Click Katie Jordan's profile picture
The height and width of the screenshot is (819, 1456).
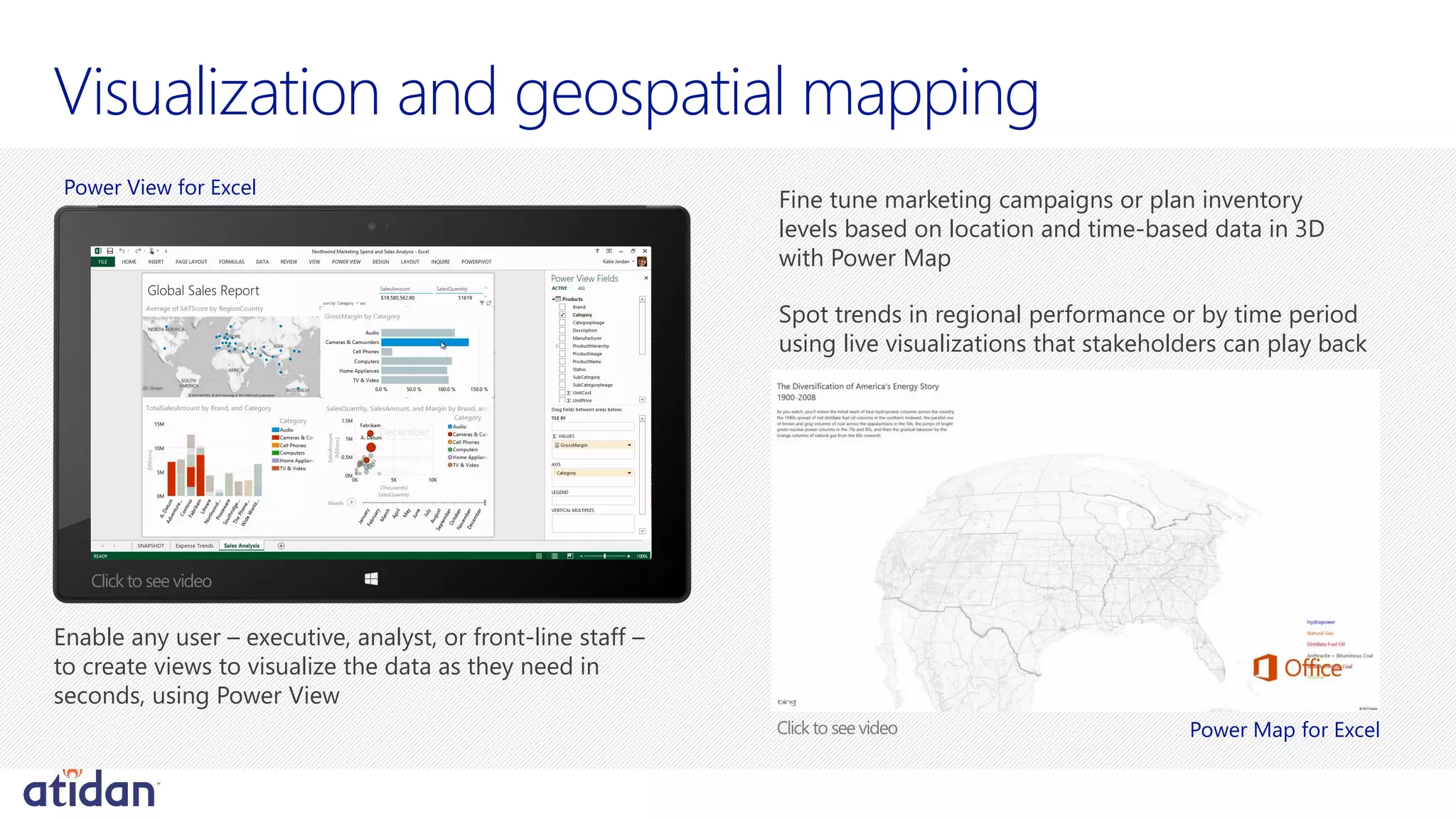[x=642, y=262]
